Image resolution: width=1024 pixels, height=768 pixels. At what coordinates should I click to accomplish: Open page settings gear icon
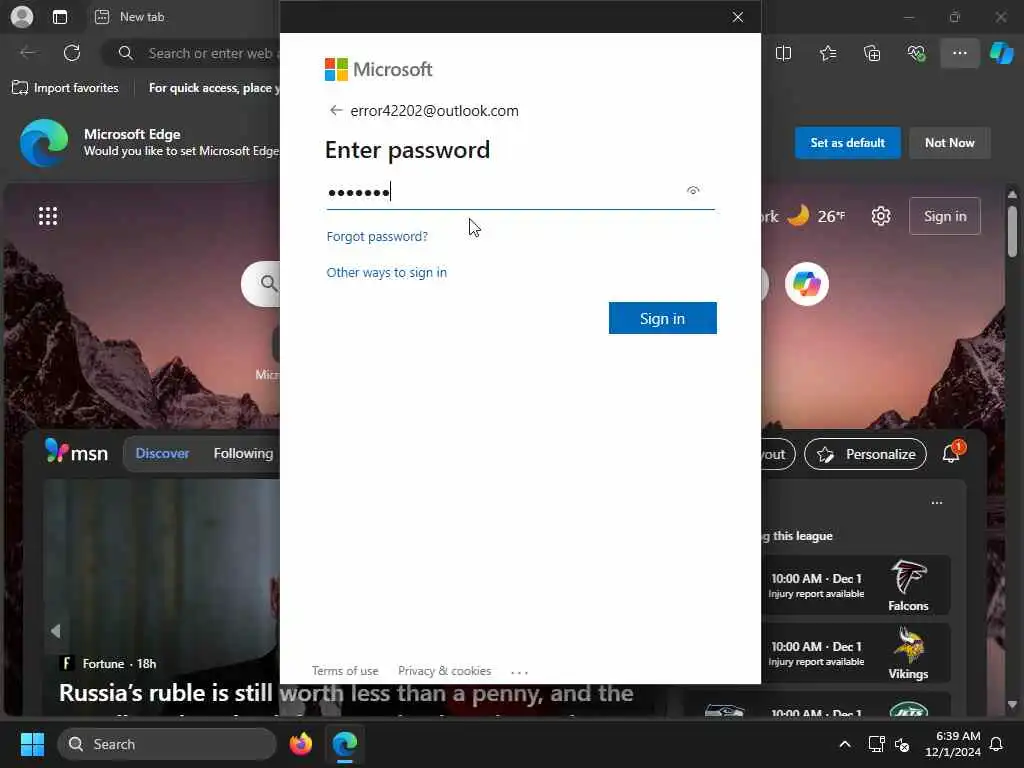coord(880,216)
